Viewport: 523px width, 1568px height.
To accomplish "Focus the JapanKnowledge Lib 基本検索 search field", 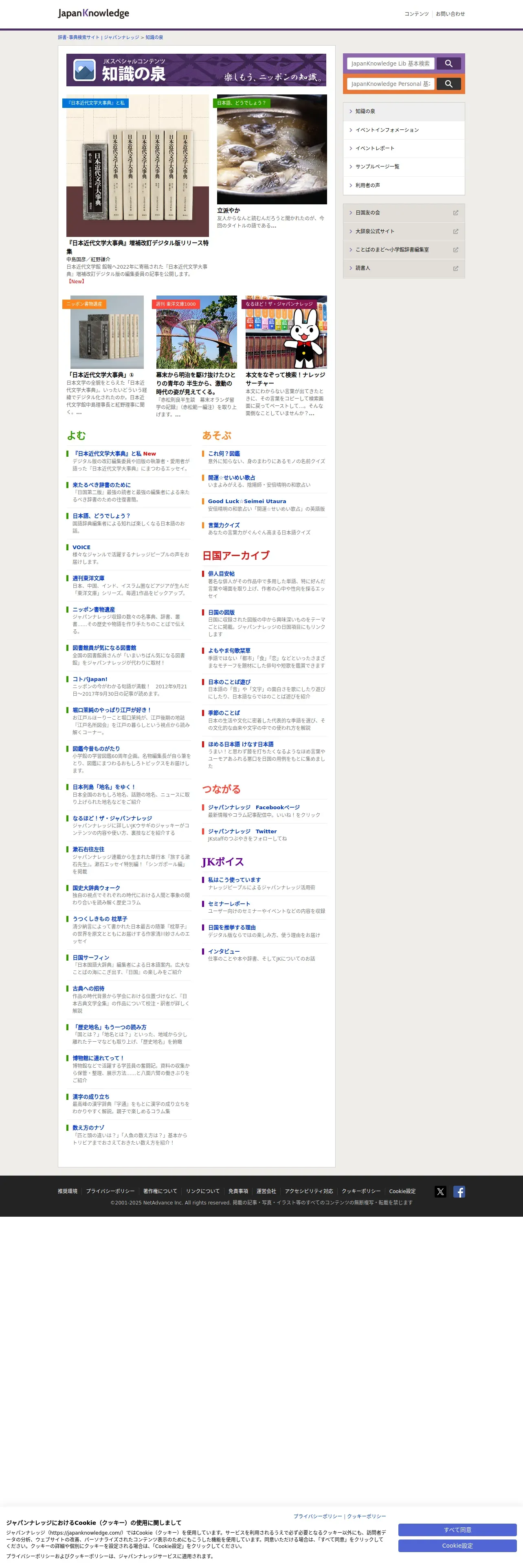I will [390, 64].
